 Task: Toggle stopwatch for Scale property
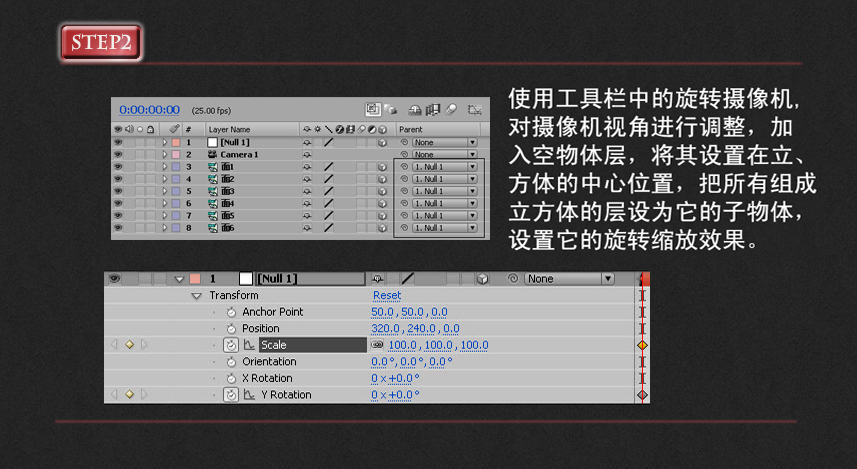[231, 345]
